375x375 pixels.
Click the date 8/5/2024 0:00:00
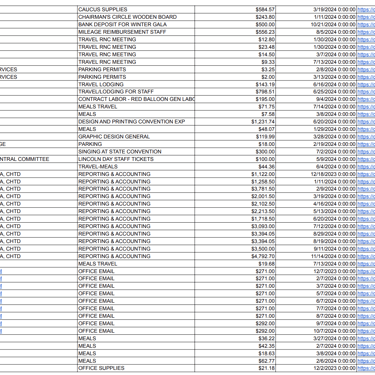336,32
